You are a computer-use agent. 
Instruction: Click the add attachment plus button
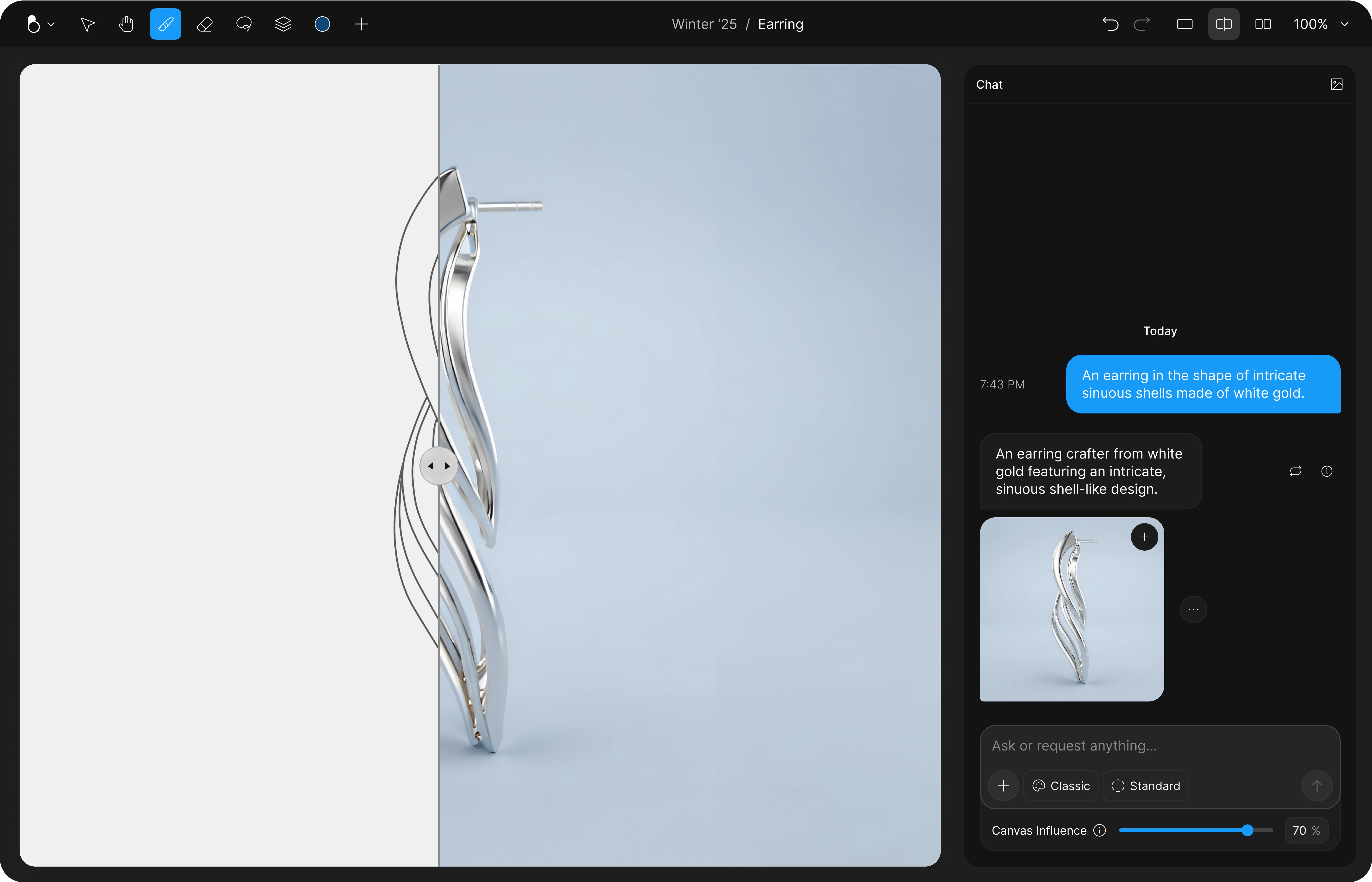coord(1003,786)
